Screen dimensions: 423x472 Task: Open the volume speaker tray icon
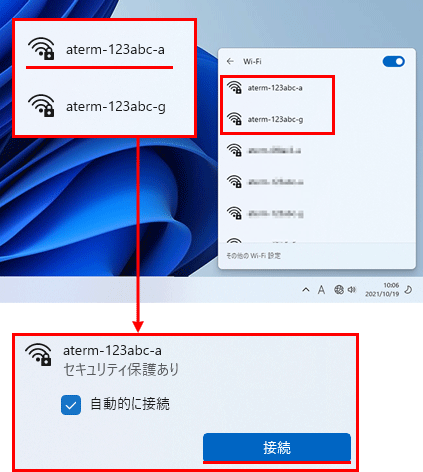coord(352,290)
